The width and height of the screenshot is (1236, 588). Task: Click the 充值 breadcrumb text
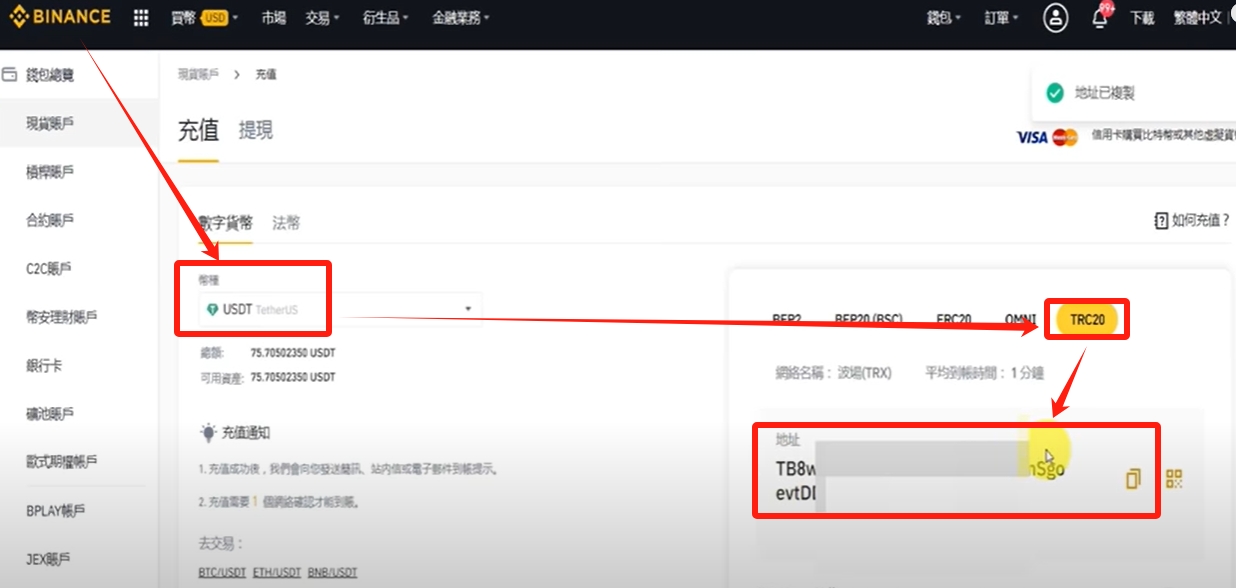(x=266, y=75)
